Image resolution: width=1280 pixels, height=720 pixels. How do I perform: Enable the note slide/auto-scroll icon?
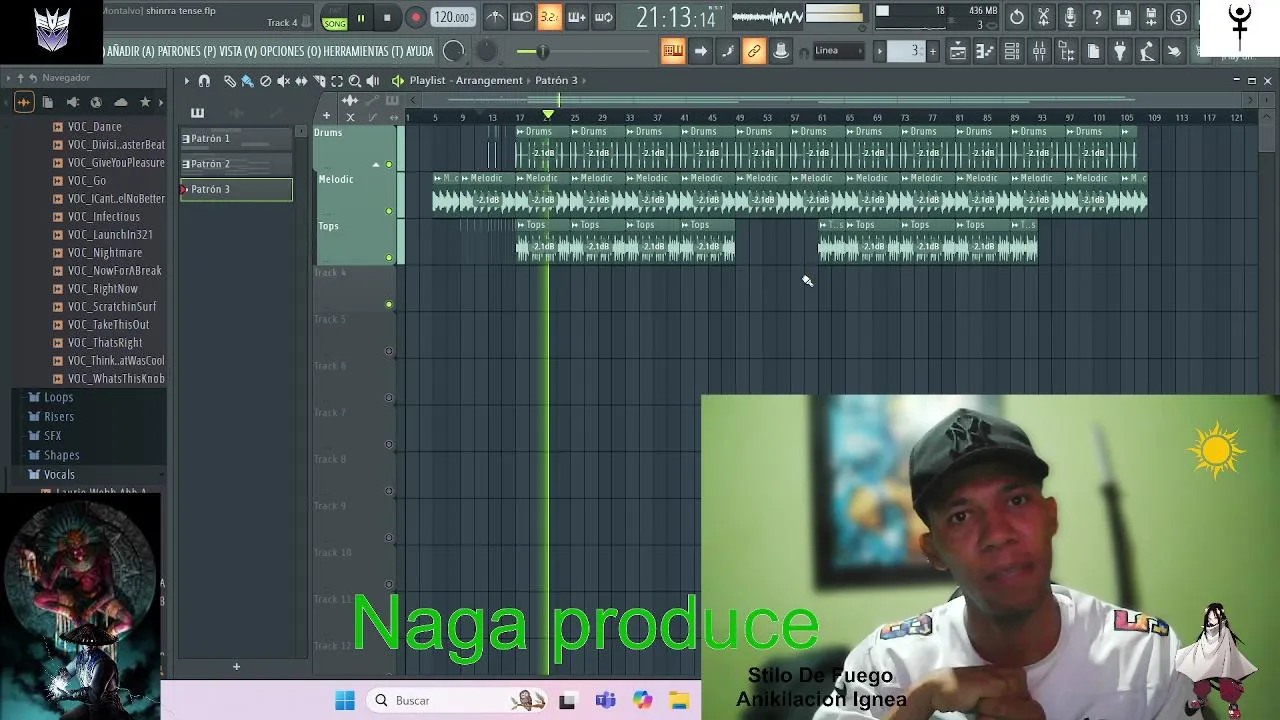(x=727, y=51)
